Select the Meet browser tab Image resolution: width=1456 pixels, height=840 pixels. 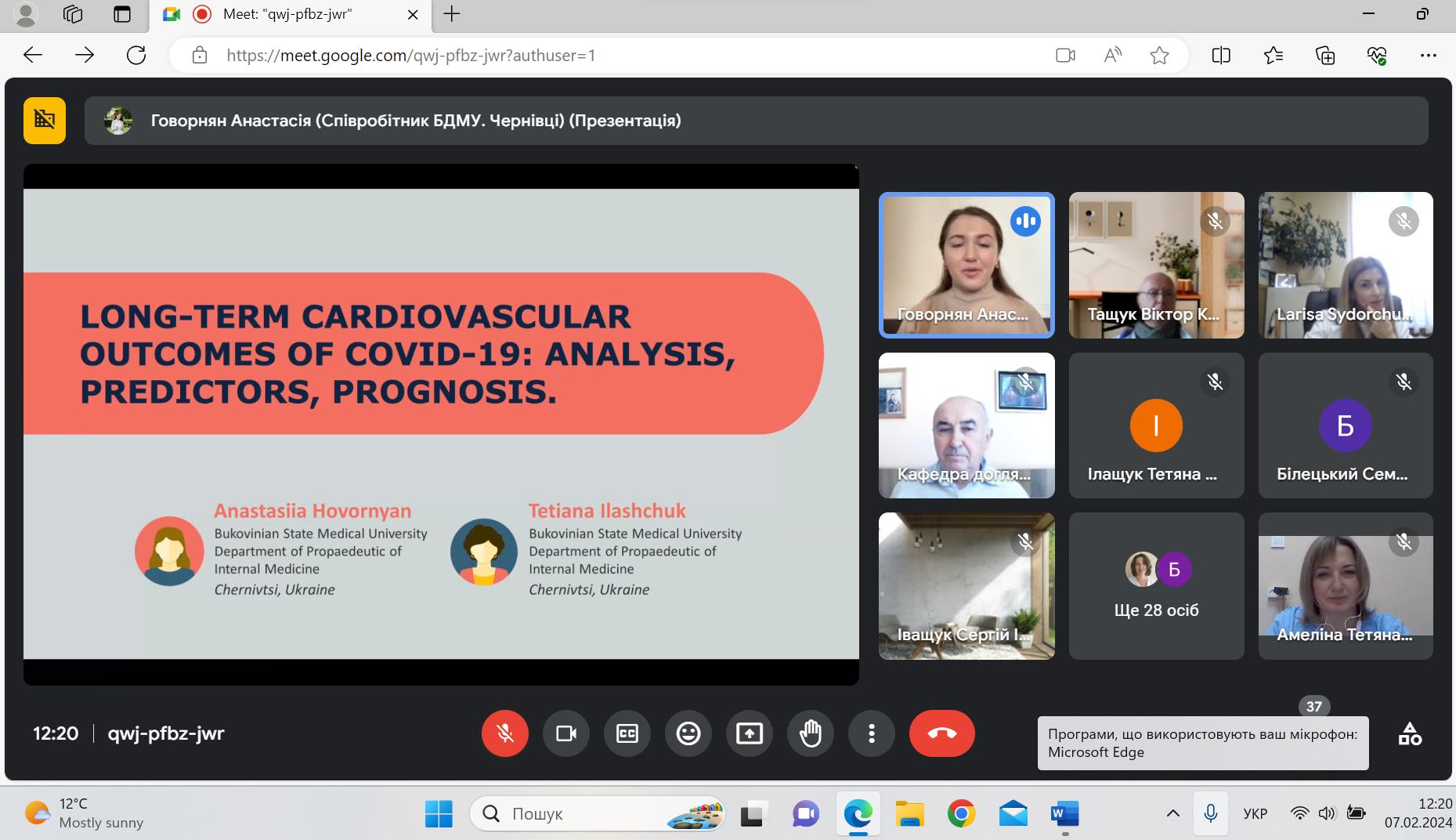[287, 14]
